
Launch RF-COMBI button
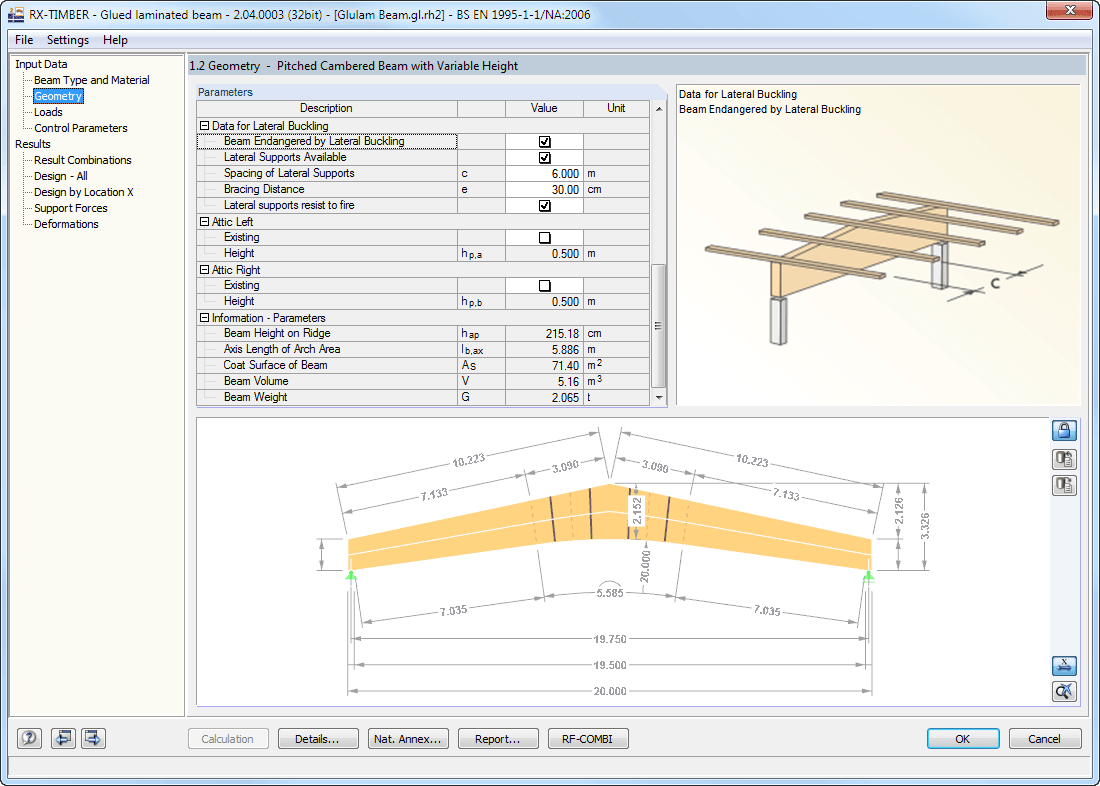pos(588,739)
